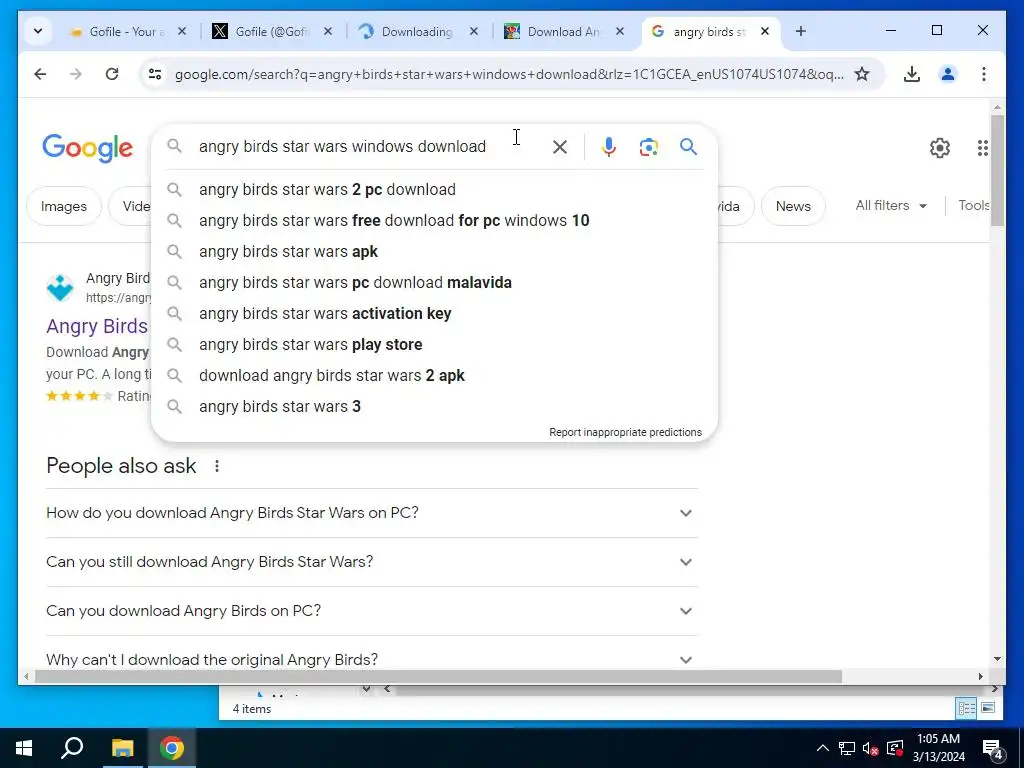Open Chrome three-dot menu
This screenshot has height=768, width=1024.
point(984,74)
